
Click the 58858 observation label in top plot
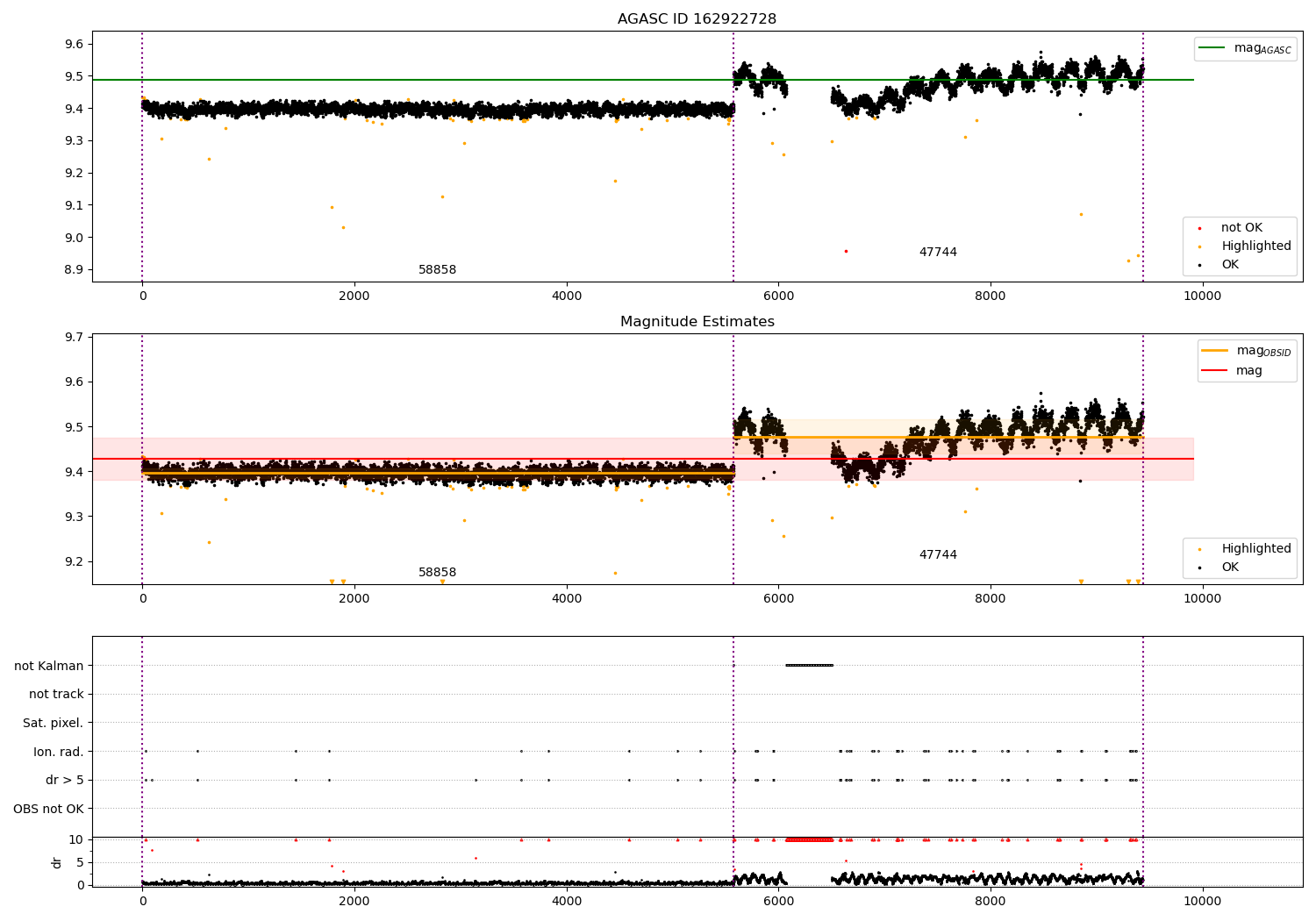tap(437, 270)
